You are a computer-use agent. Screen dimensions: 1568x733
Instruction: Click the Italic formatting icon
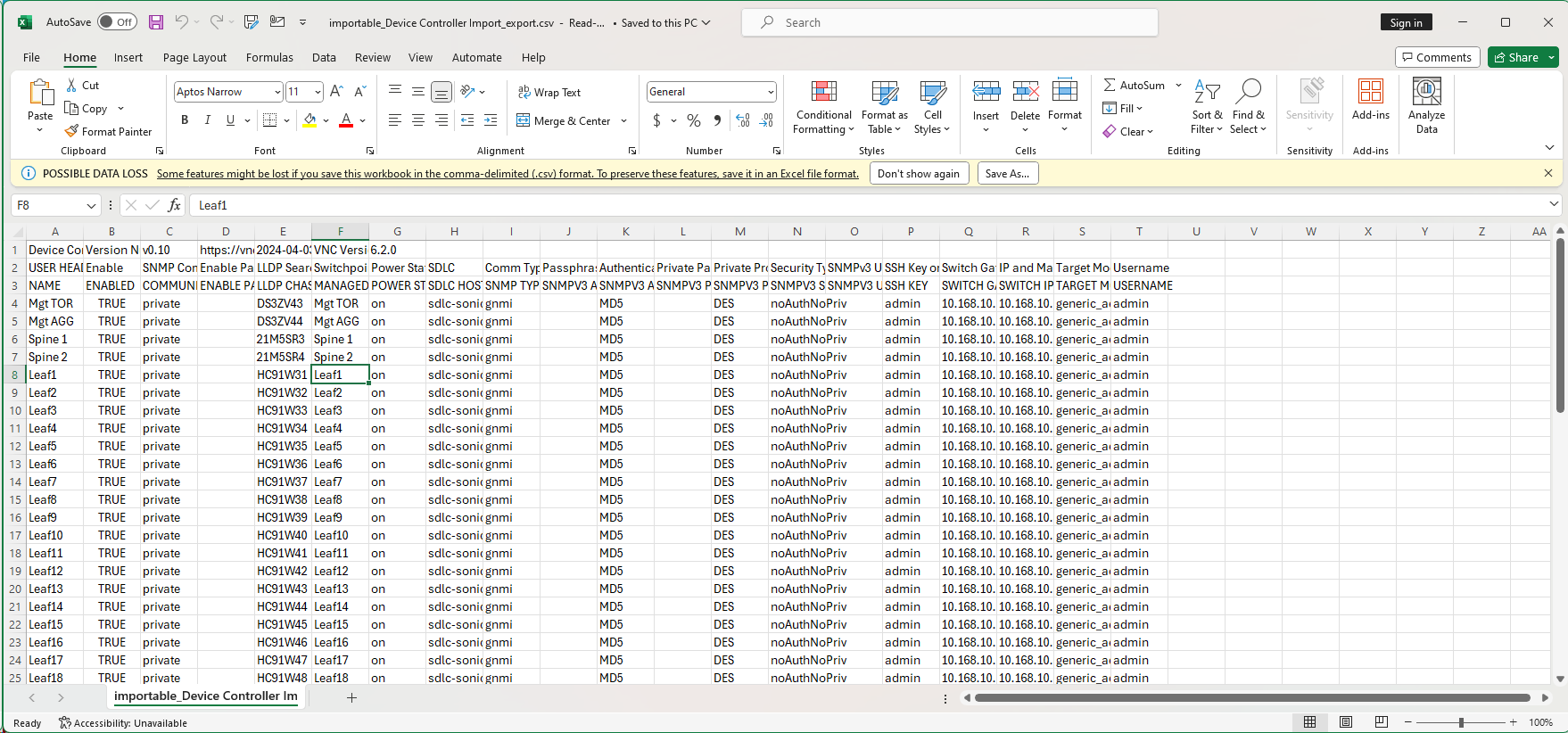pos(208,120)
